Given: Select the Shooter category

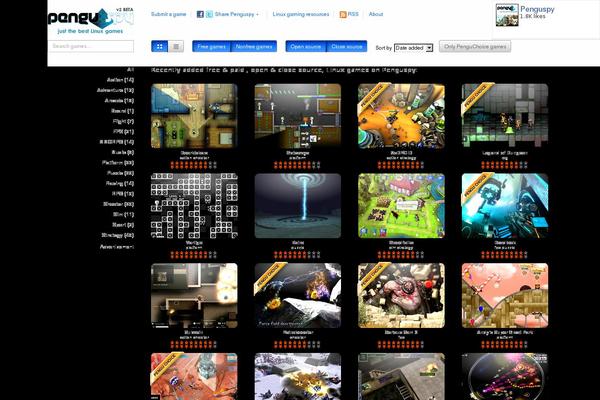Looking at the screenshot, I should (x=118, y=204).
